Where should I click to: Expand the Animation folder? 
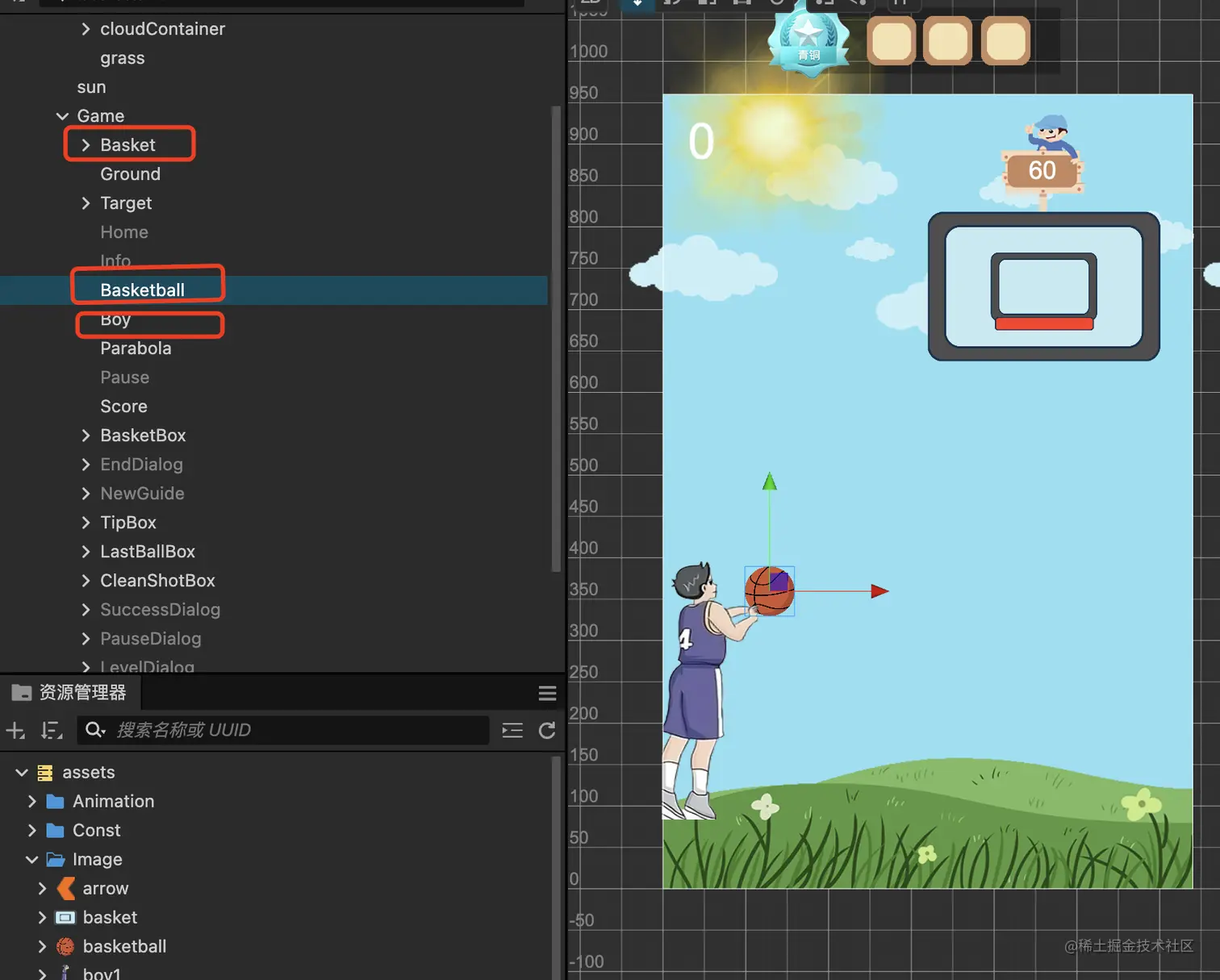point(32,802)
